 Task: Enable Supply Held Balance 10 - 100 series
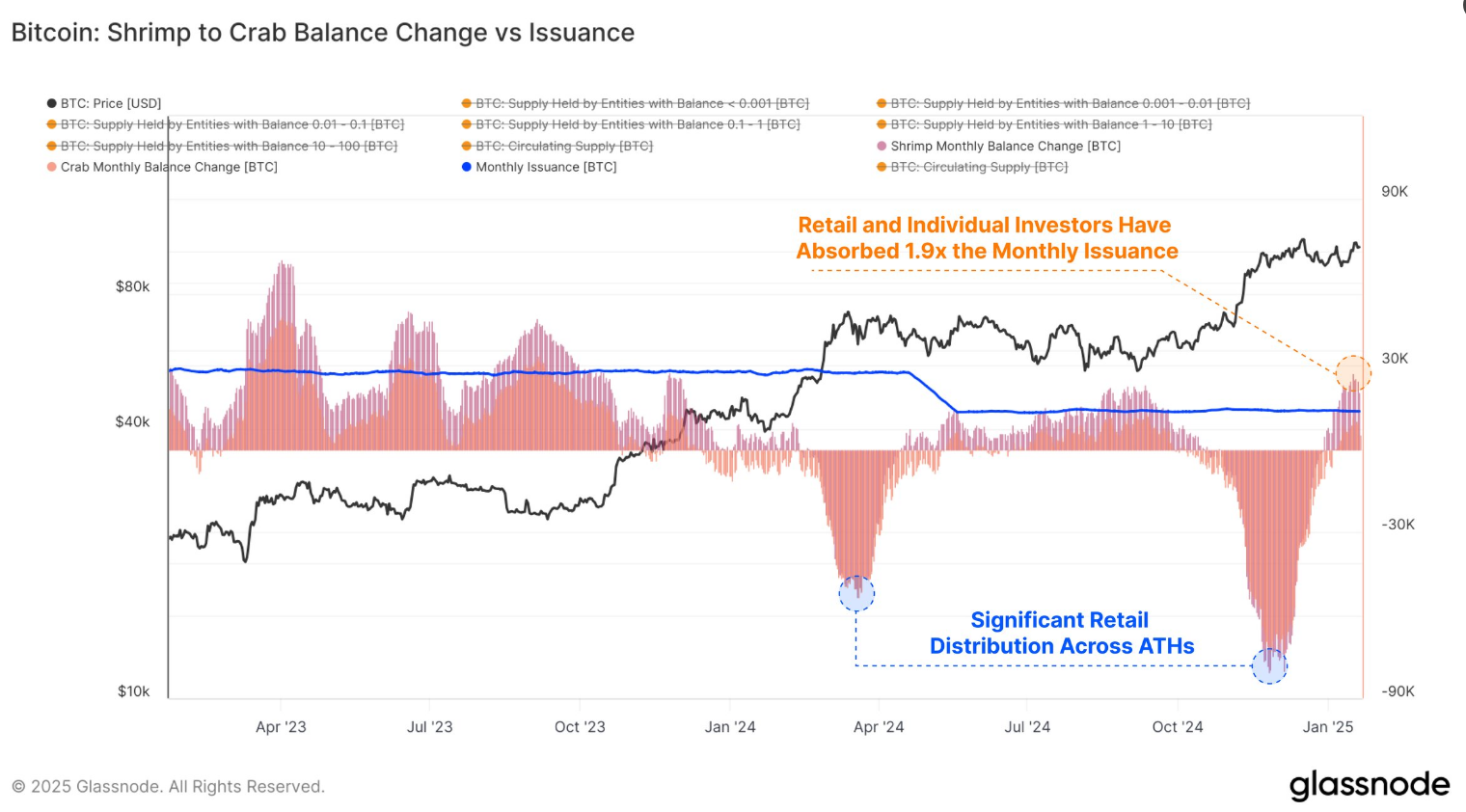(x=222, y=147)
